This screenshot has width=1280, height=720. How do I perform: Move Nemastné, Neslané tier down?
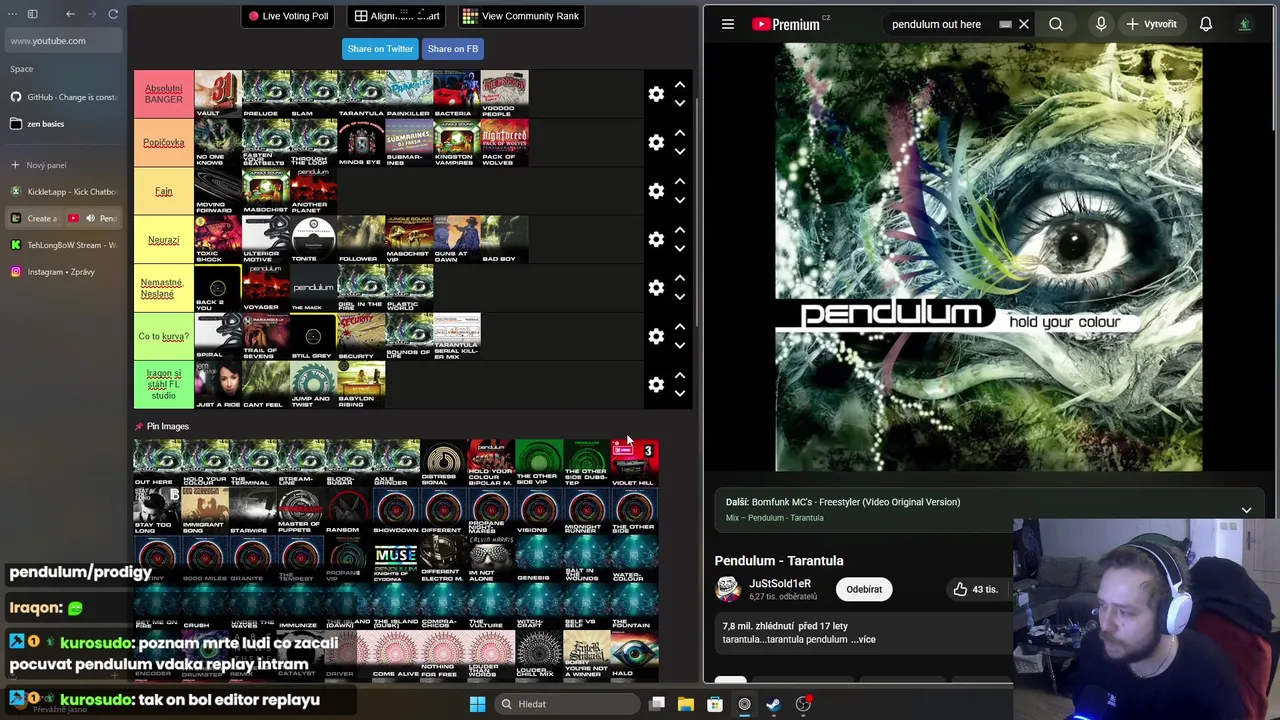pyautogui.click(x=680, y=297)
